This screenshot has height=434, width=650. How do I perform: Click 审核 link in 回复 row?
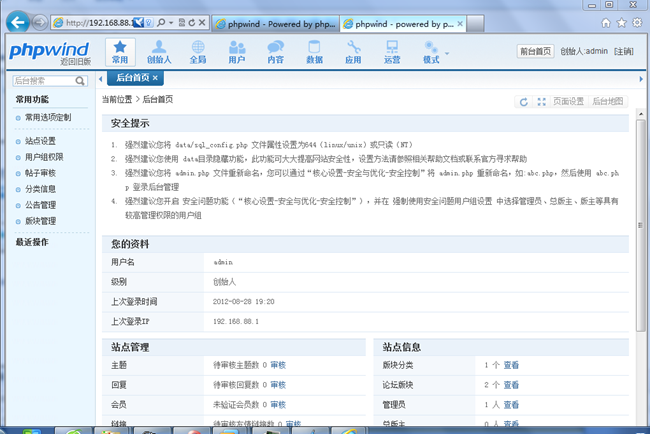click(x=278, y=385)
